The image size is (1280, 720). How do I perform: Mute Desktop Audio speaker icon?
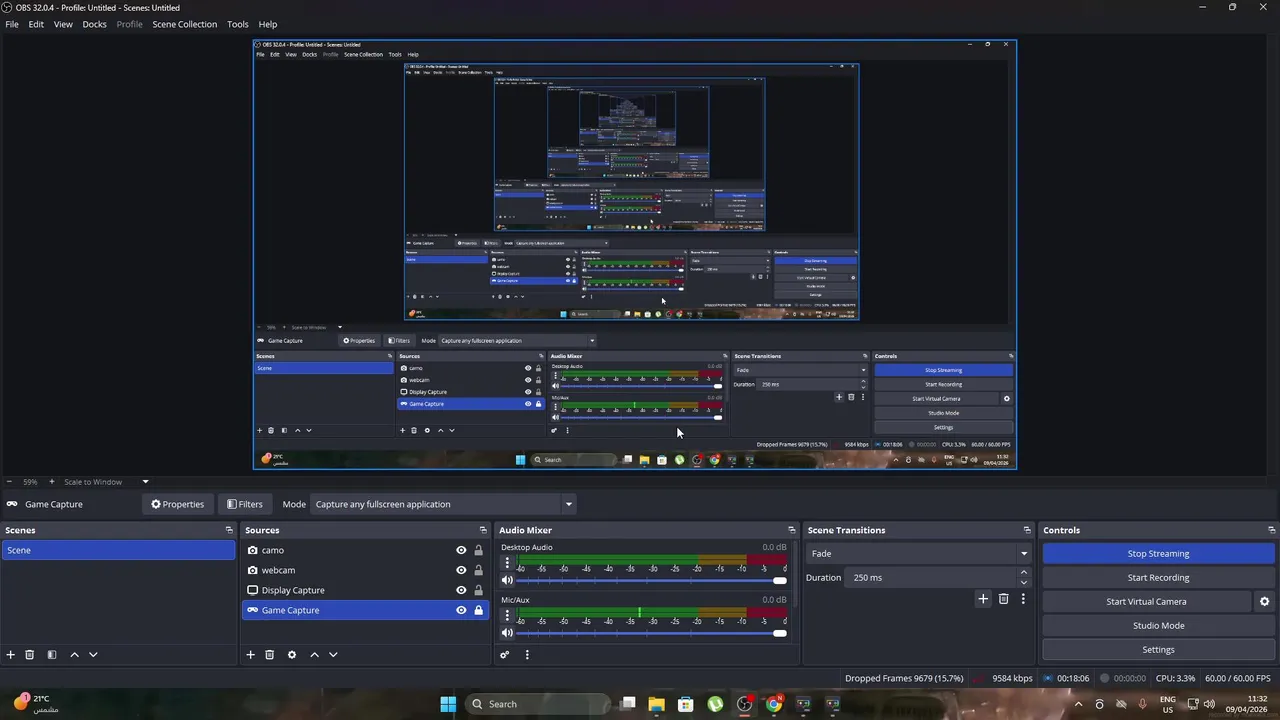(507, 580)
